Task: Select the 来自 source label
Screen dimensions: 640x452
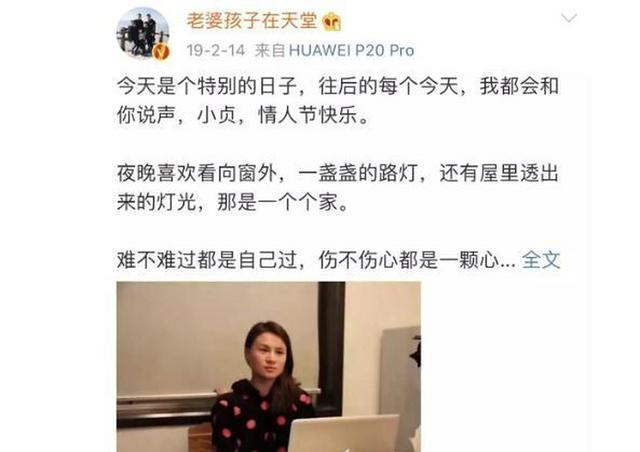Action: (269, 51)
